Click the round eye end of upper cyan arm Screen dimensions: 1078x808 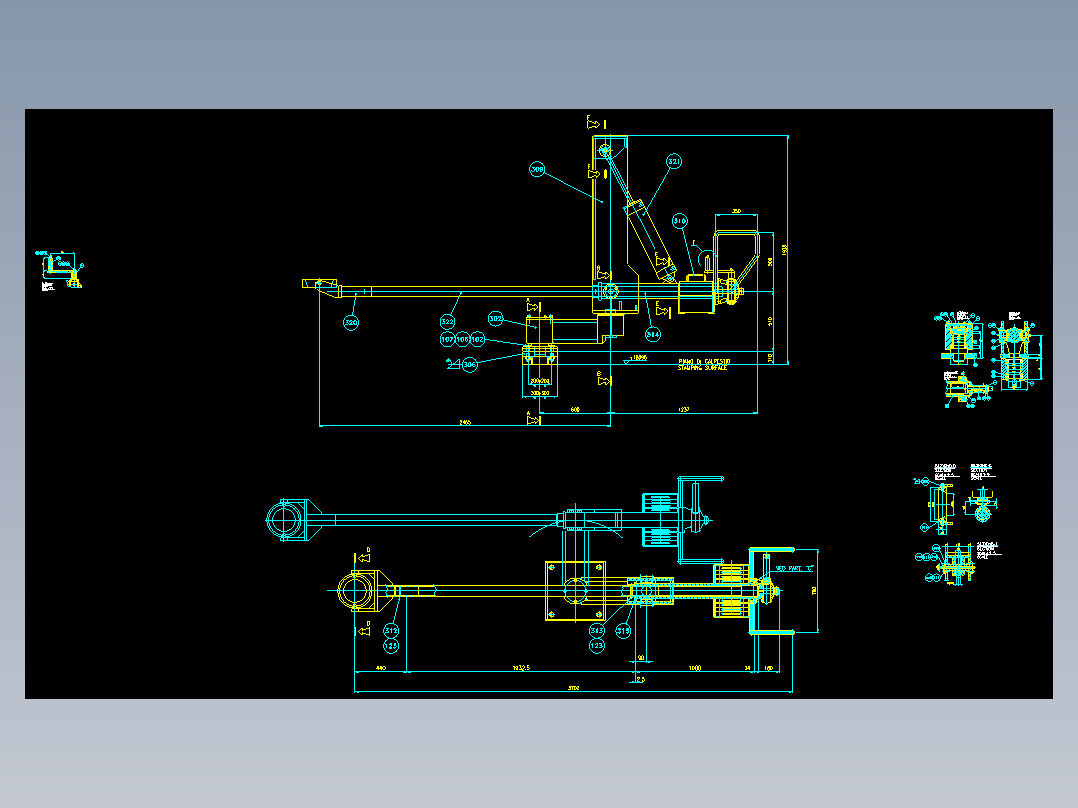(x=284, y=520)
